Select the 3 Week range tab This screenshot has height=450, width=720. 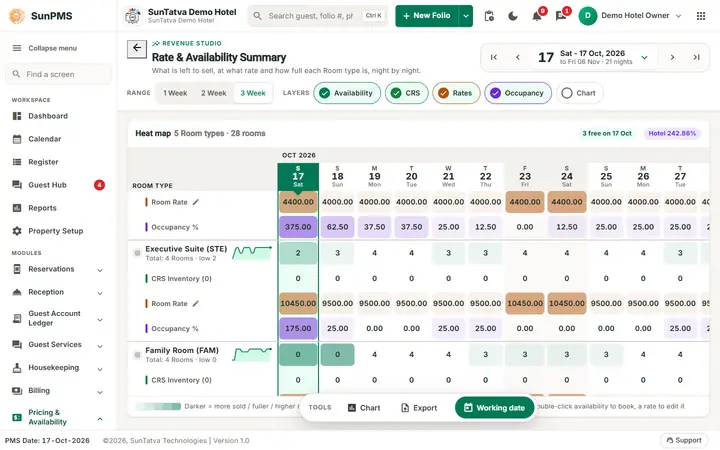(x=253, y=93)
